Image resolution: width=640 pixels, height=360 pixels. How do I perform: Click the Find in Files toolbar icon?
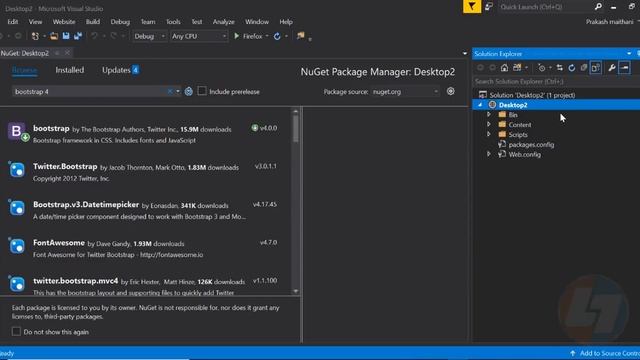(301, 36)
